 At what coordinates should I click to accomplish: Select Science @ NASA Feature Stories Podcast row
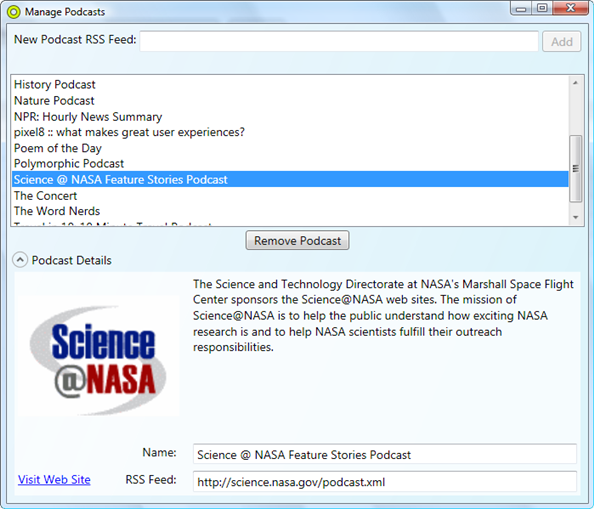(290, 179)
